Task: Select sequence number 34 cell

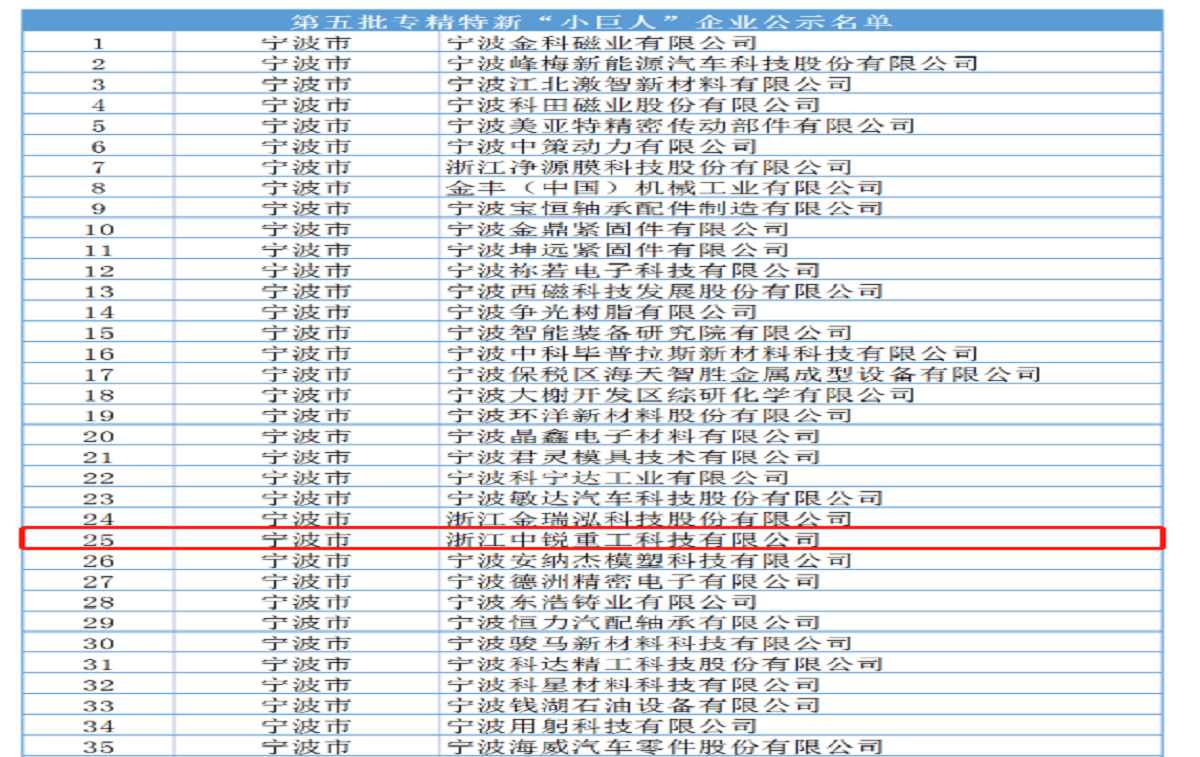Action: click(98, 726)
